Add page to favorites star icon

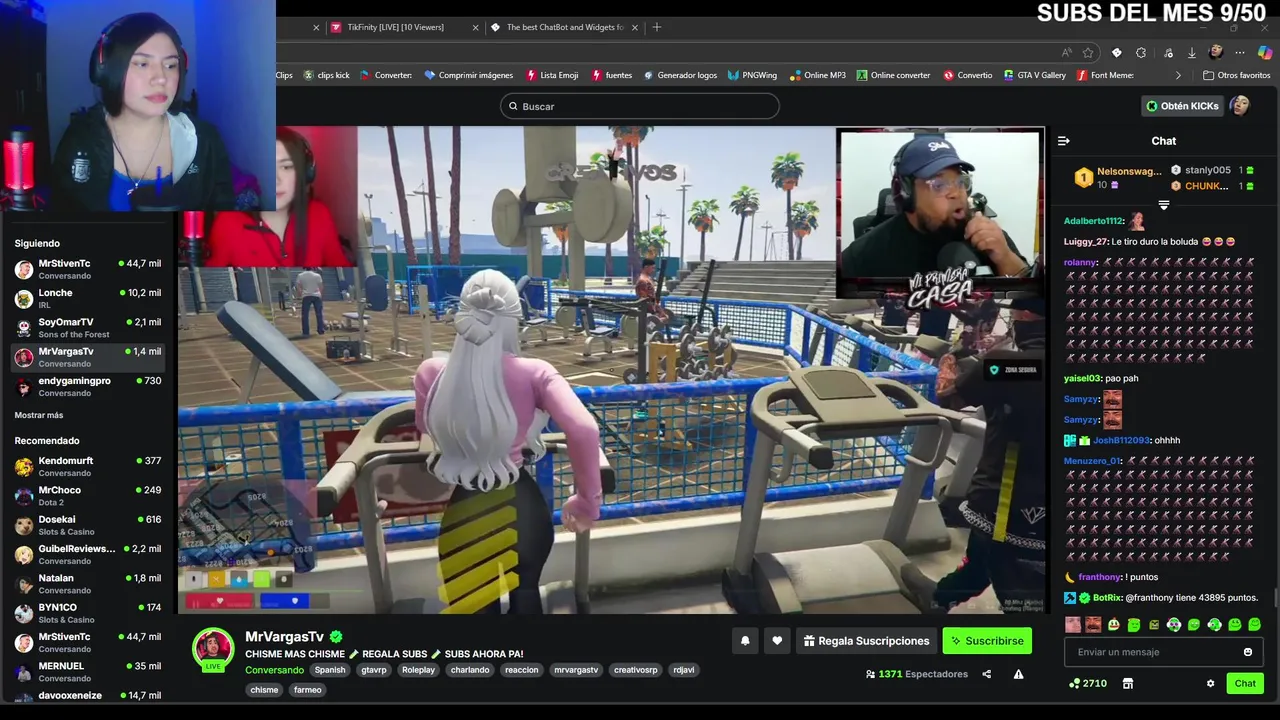pyautogui.click(x=1088, y=53)
